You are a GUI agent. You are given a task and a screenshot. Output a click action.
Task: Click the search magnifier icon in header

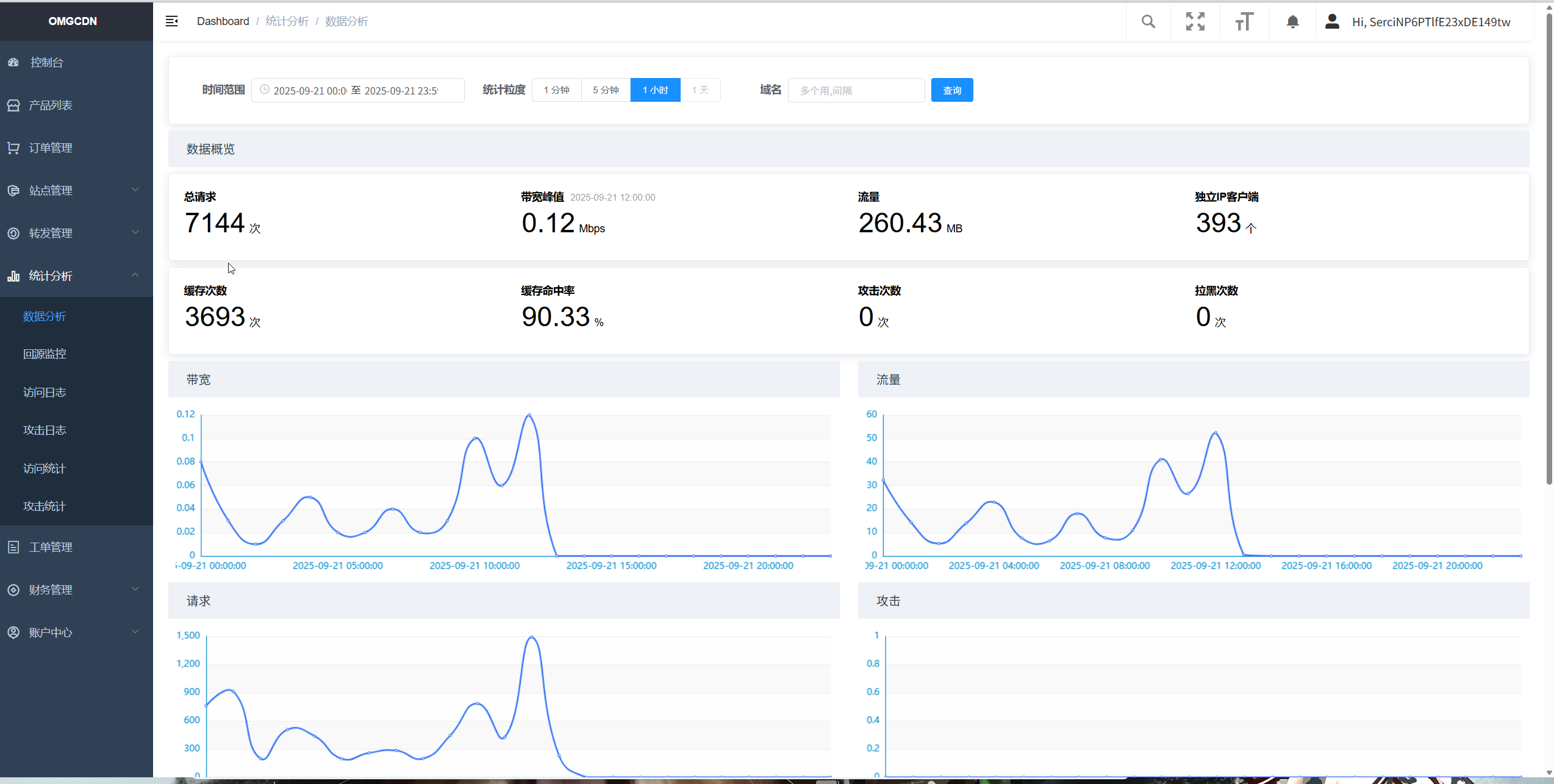(x=1148, y=22)
